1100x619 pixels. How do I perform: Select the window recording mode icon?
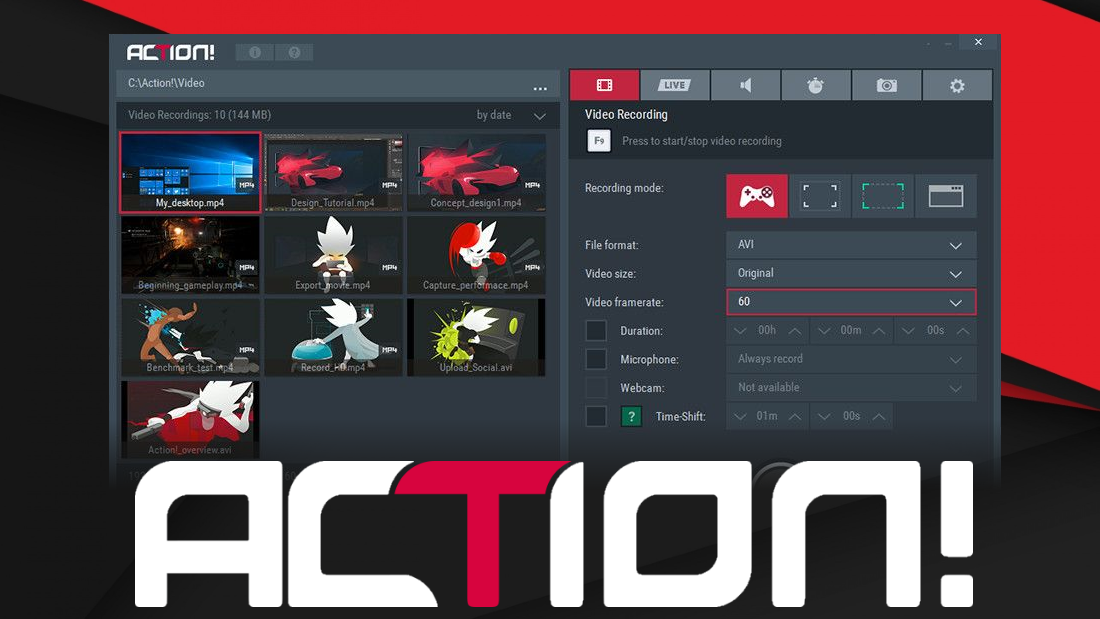[946, 196]
